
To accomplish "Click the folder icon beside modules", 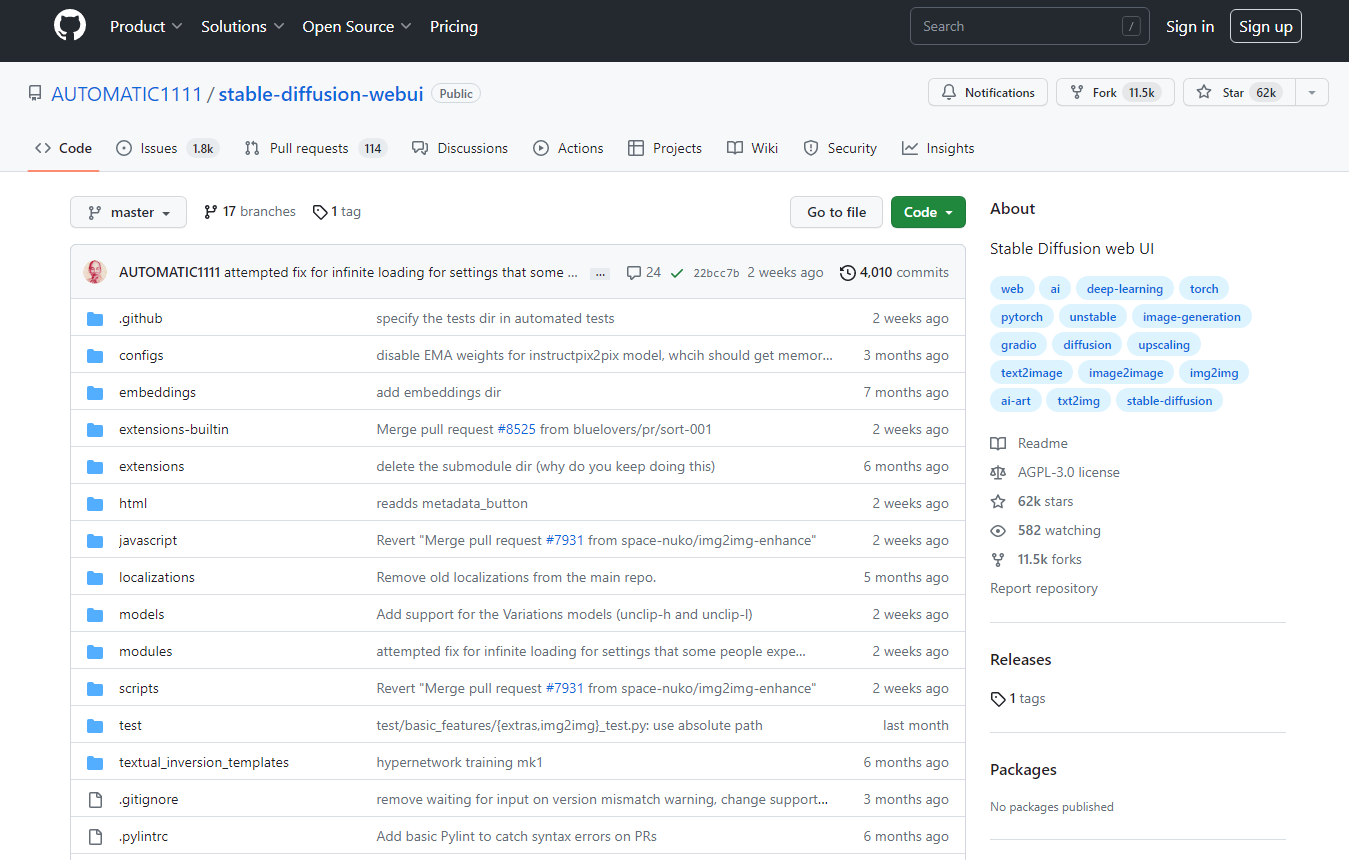I will pyautogui.click(x=95, y=652).
